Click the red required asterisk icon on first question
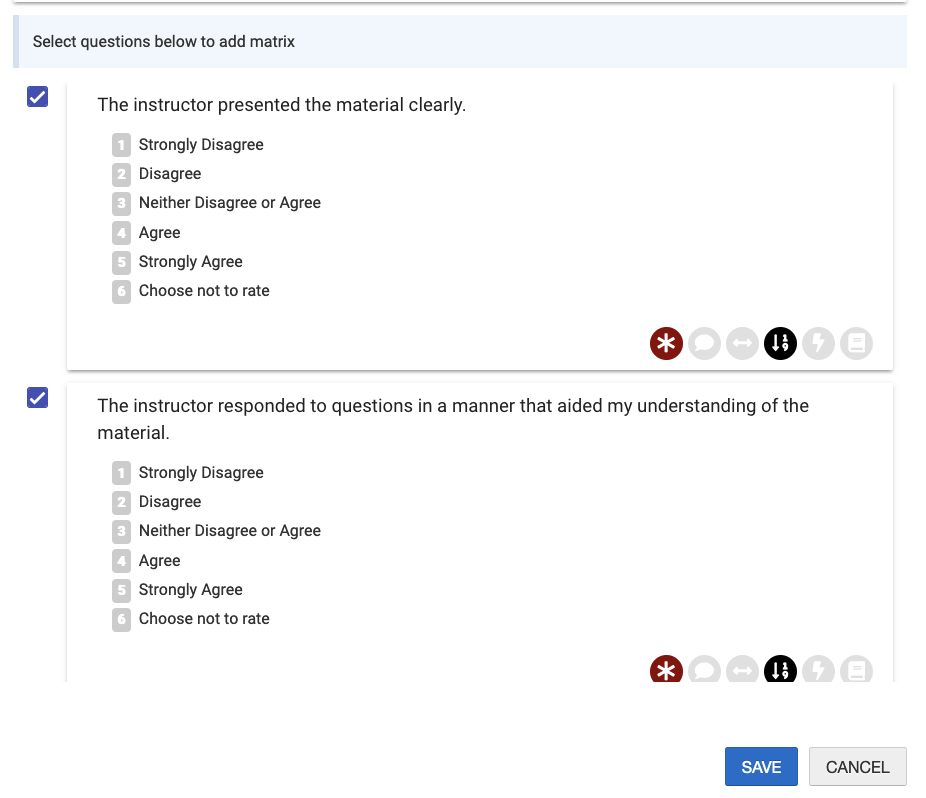 (x=666, y=343)
